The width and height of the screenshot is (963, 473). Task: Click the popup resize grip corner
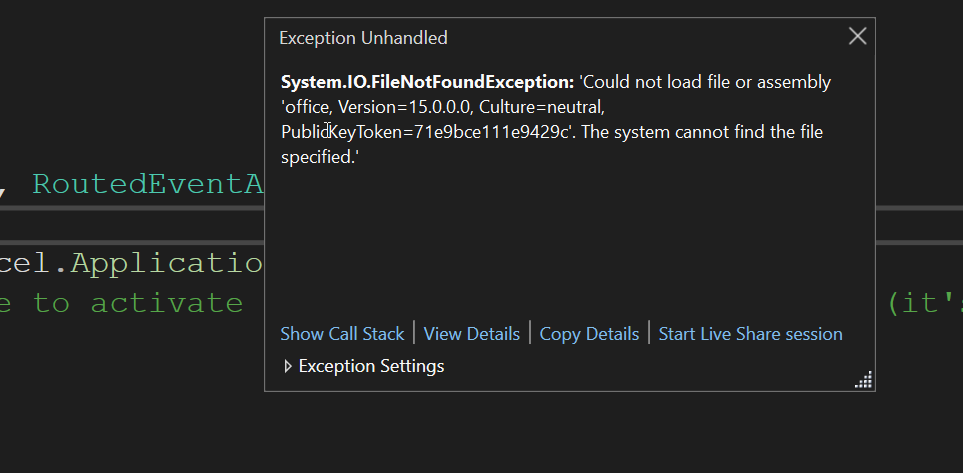[x=864, y=380]
